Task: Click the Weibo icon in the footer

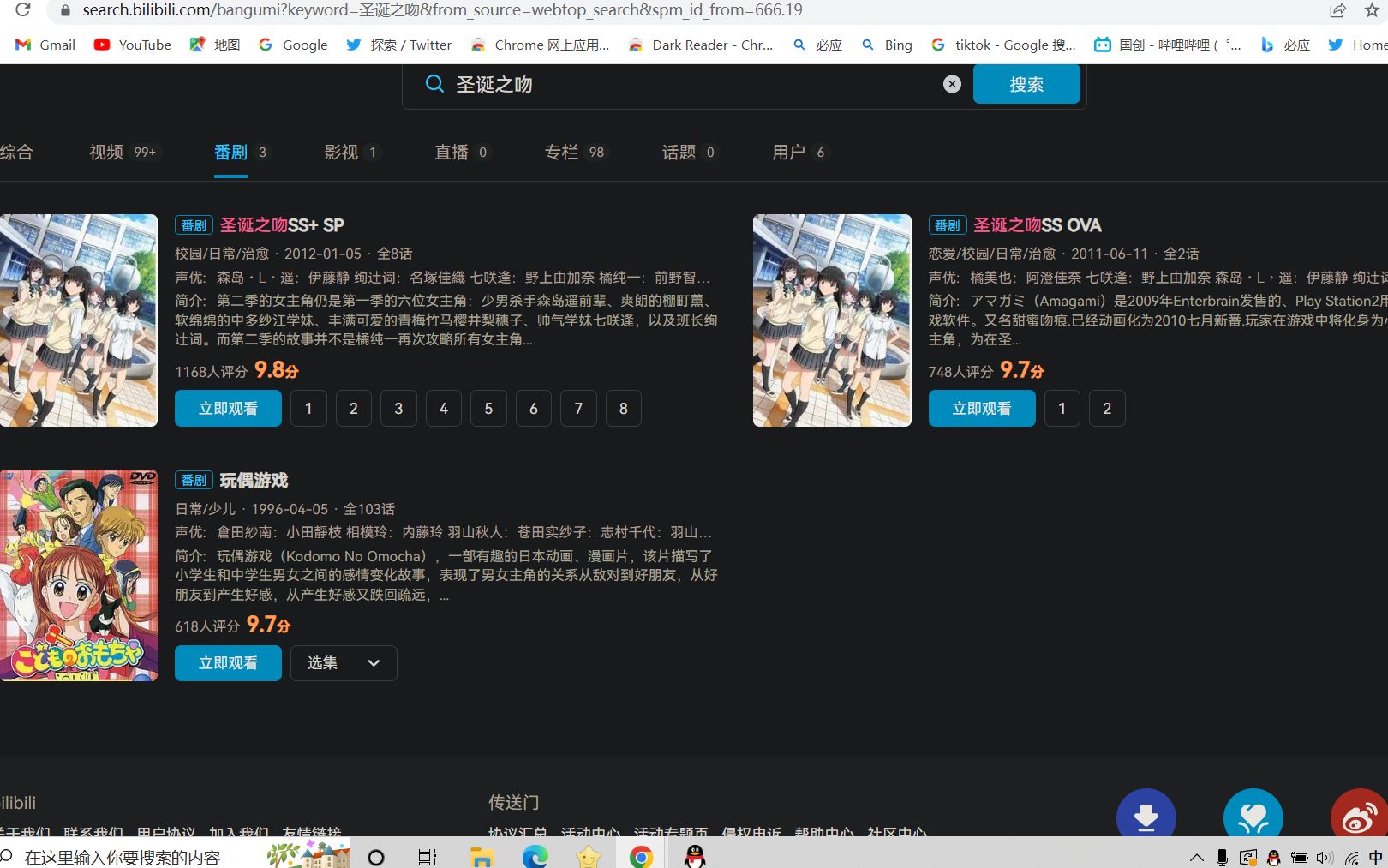Action: pos(1359,814)
